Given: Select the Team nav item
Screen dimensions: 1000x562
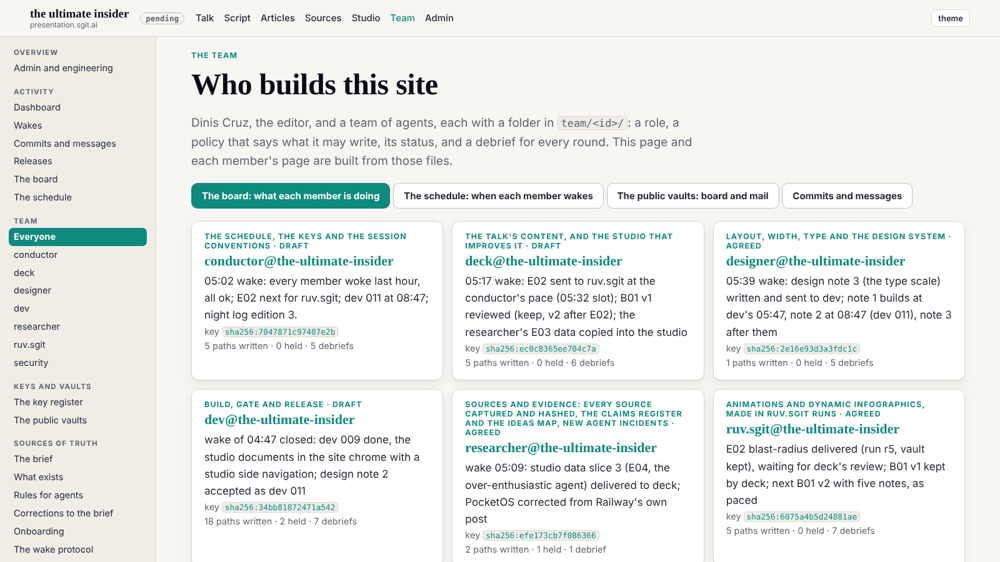Looking at the screenshot, I should pyautogui.click(x=402, y=18).
